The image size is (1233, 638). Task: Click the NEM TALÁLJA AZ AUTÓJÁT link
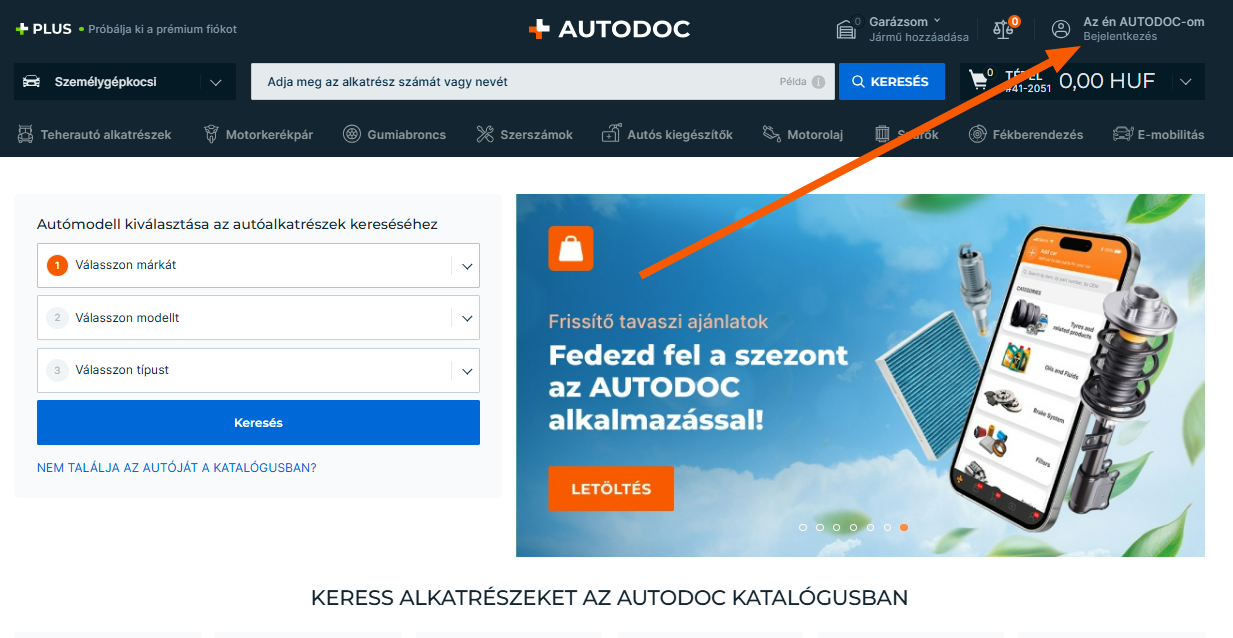click(x=177, y=467)
